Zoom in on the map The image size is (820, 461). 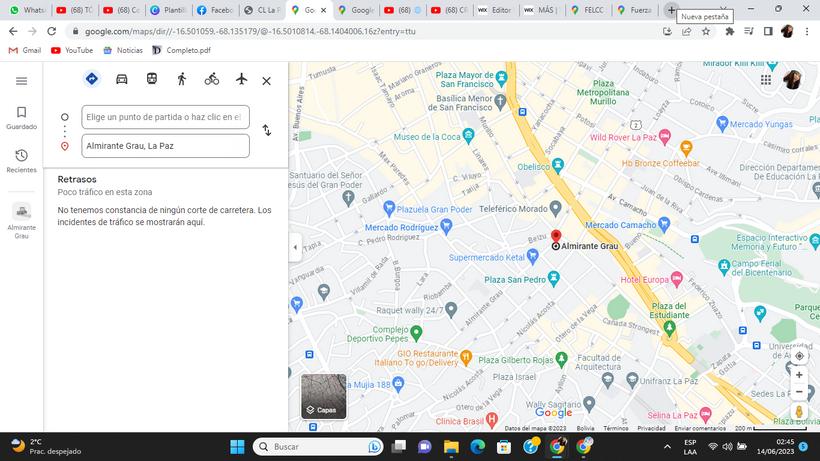click(799, 375)
